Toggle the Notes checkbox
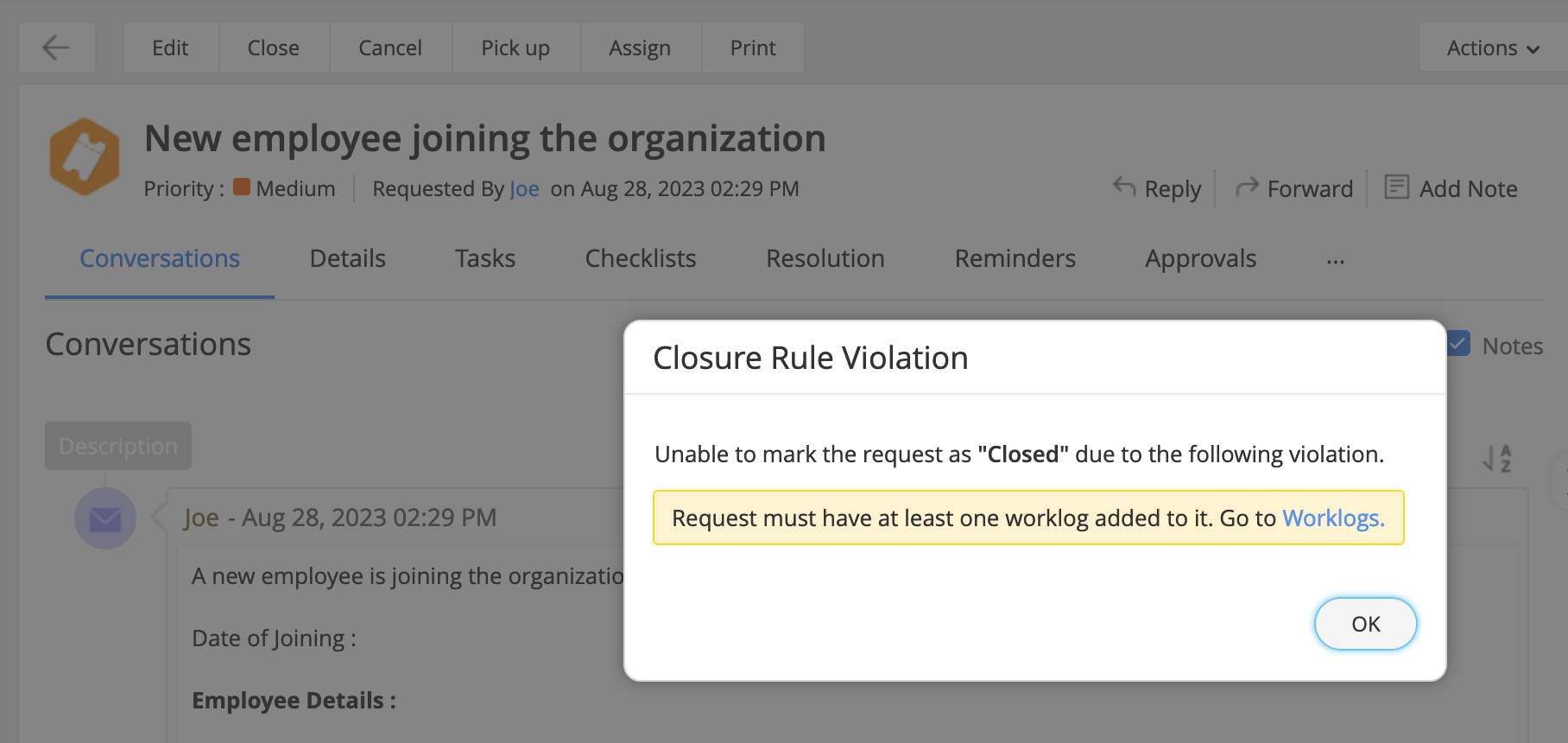Screen dimensions: 1568x743 (x=1457, y=344)
